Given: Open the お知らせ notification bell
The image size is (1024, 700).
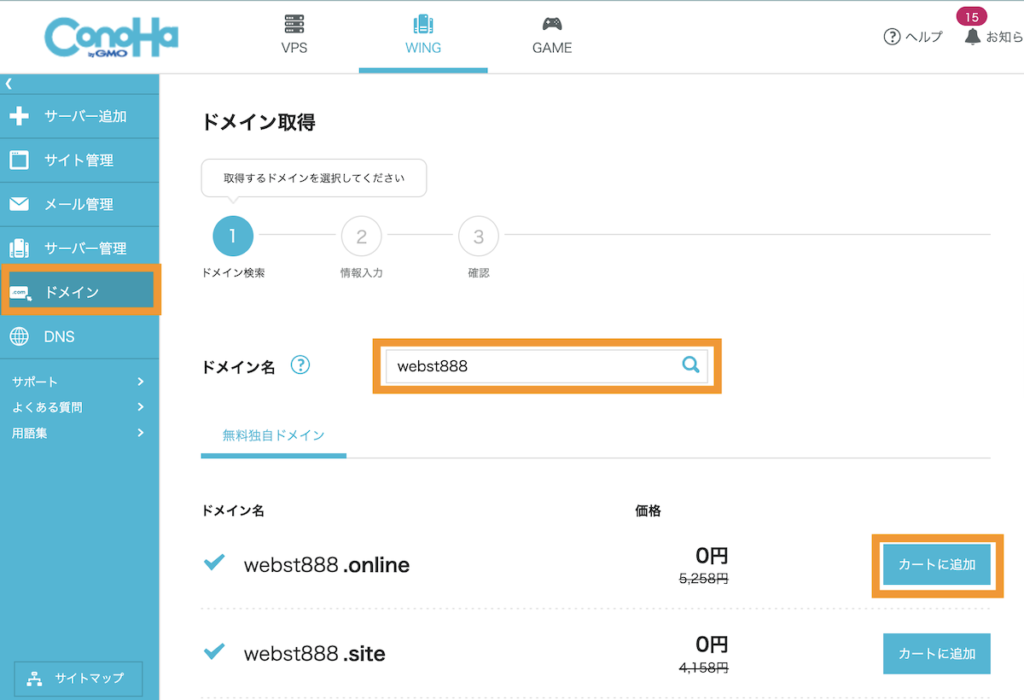Looking at the screenshot, I should tap(971, 36).
